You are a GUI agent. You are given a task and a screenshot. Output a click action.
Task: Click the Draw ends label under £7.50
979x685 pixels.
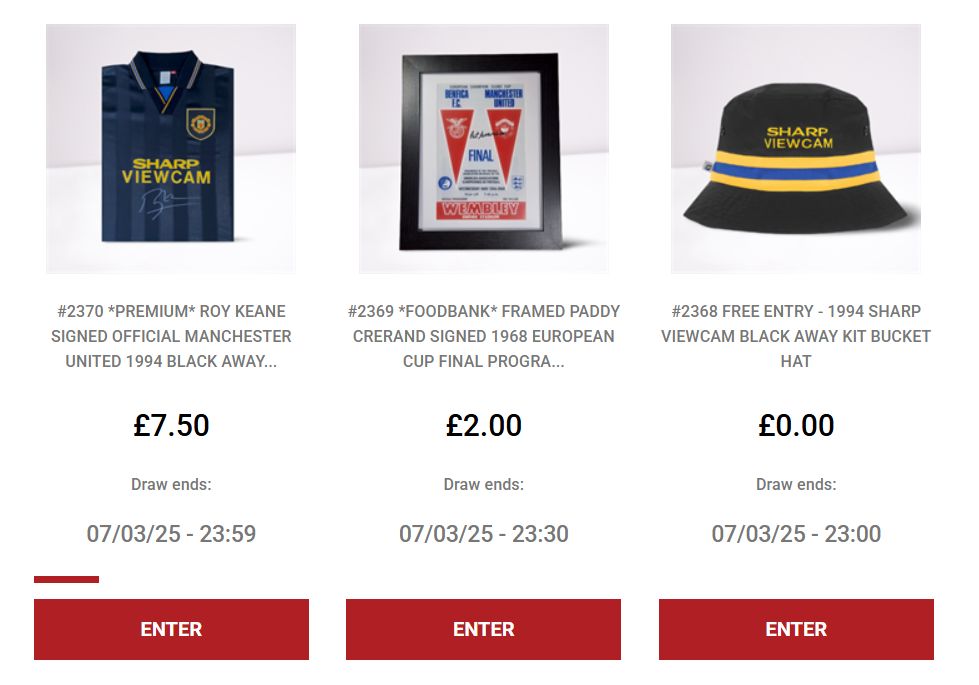pos(171,485)
